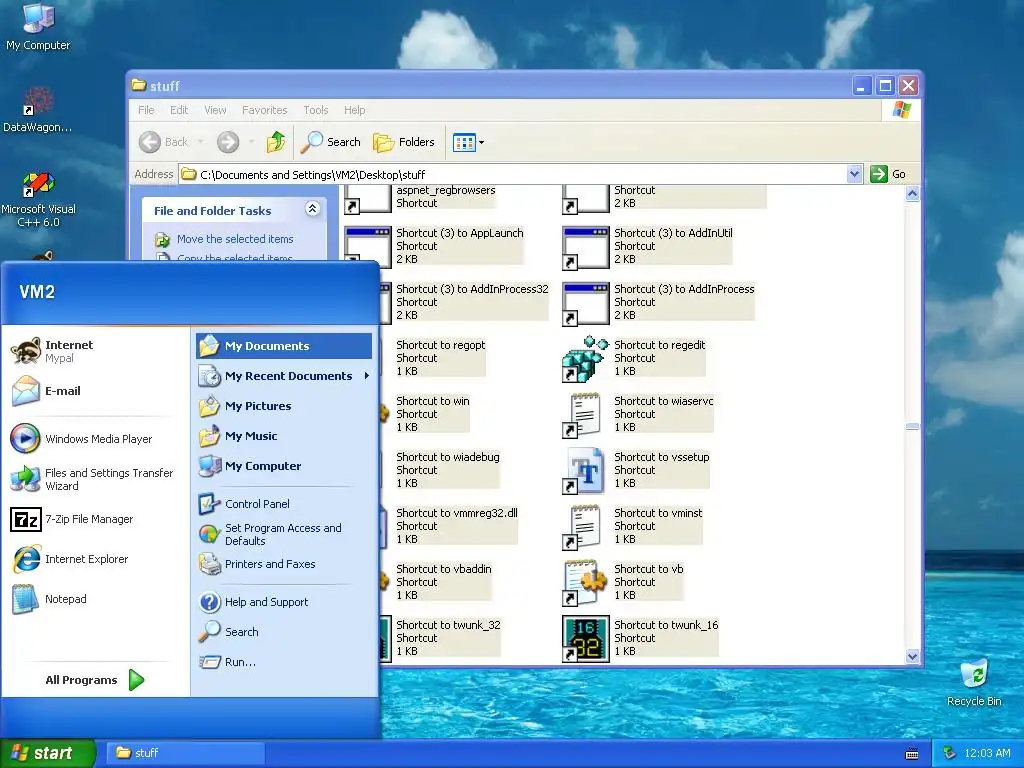Open the Run... dialog
This screenshot has width=1024, height=768.
tap(227, 662)
